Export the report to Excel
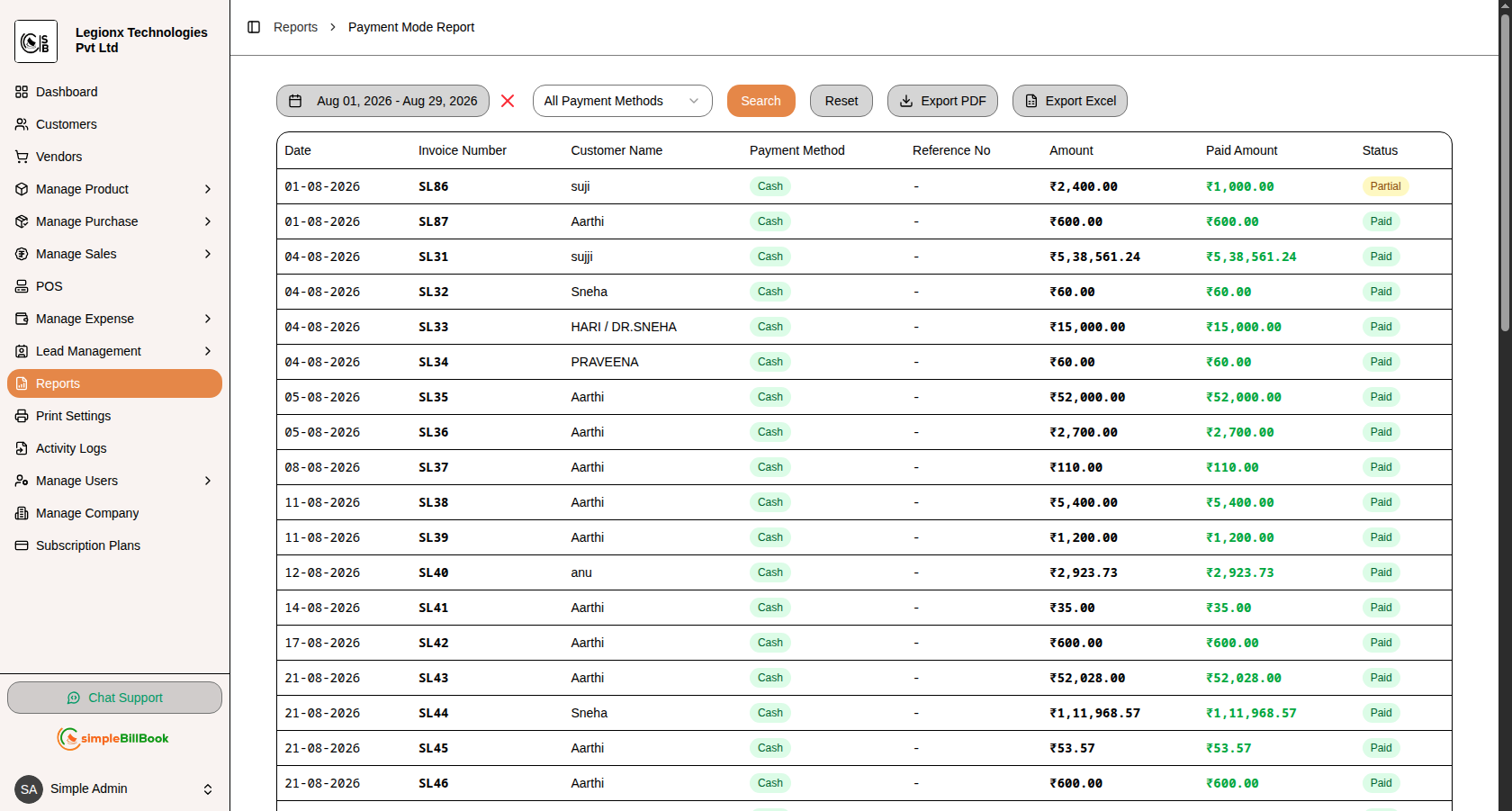This screenshot has width=1512, height=811. point(1070,101)
